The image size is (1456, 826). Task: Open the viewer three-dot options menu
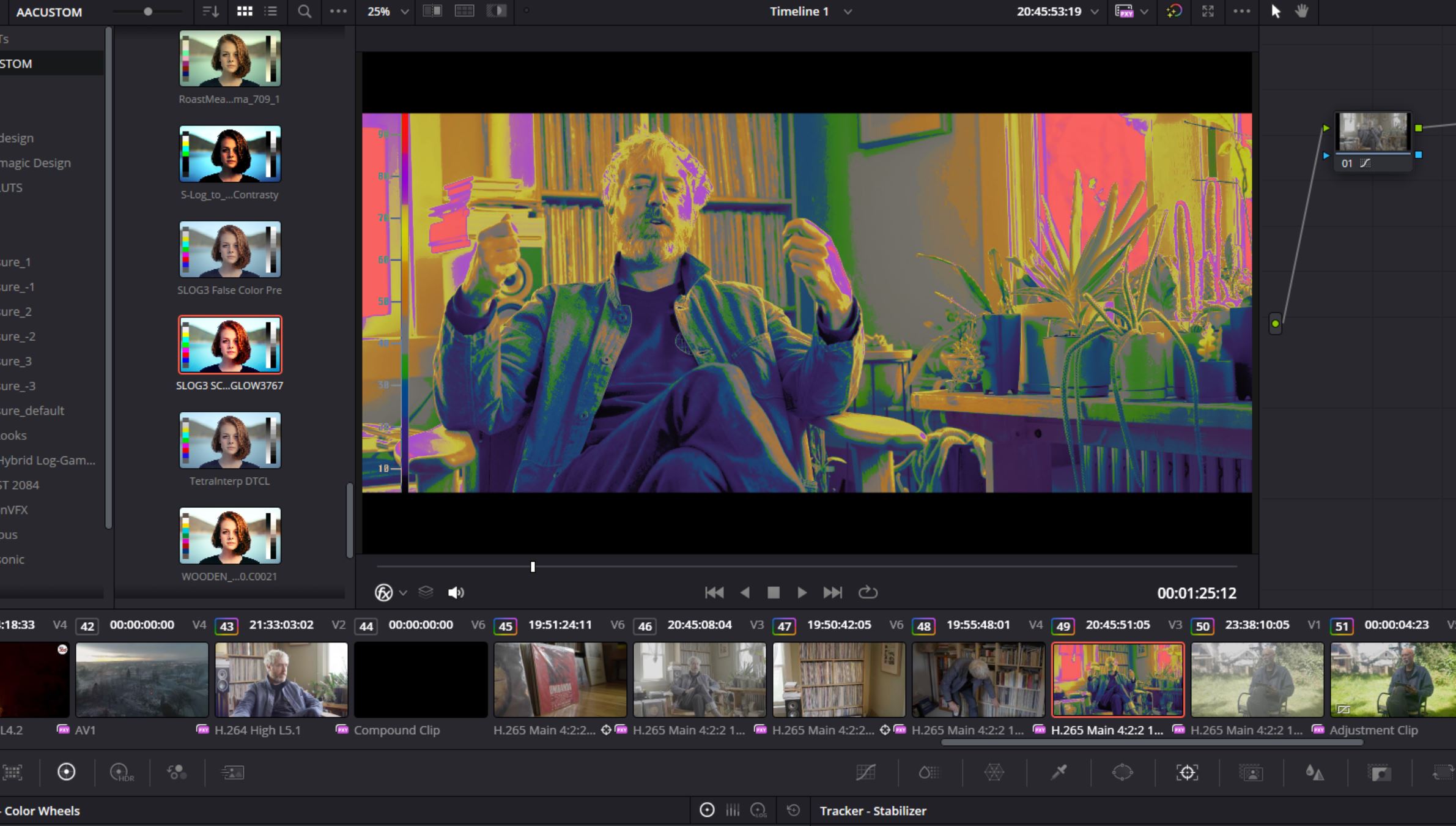coord(1241,12)
